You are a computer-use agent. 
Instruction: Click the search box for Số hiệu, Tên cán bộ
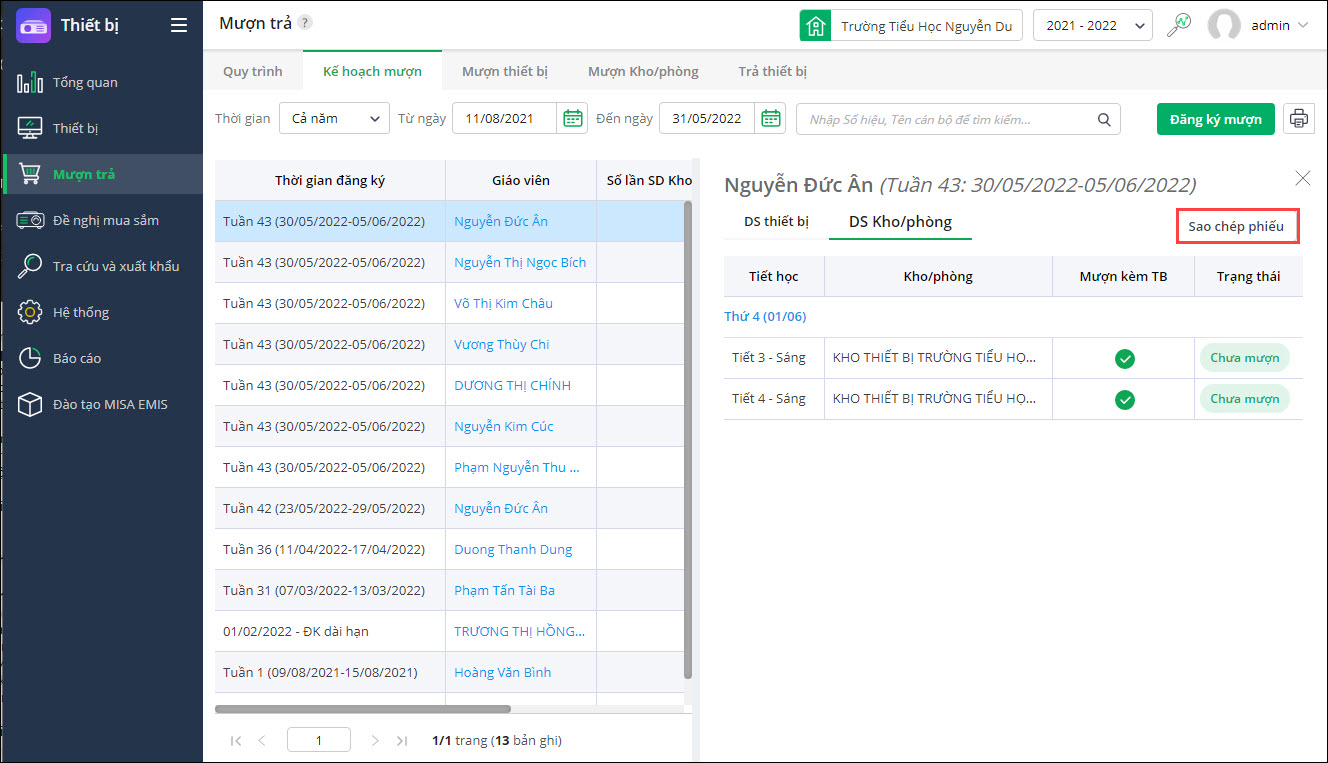pyautogui.click(x=958, y=119)
